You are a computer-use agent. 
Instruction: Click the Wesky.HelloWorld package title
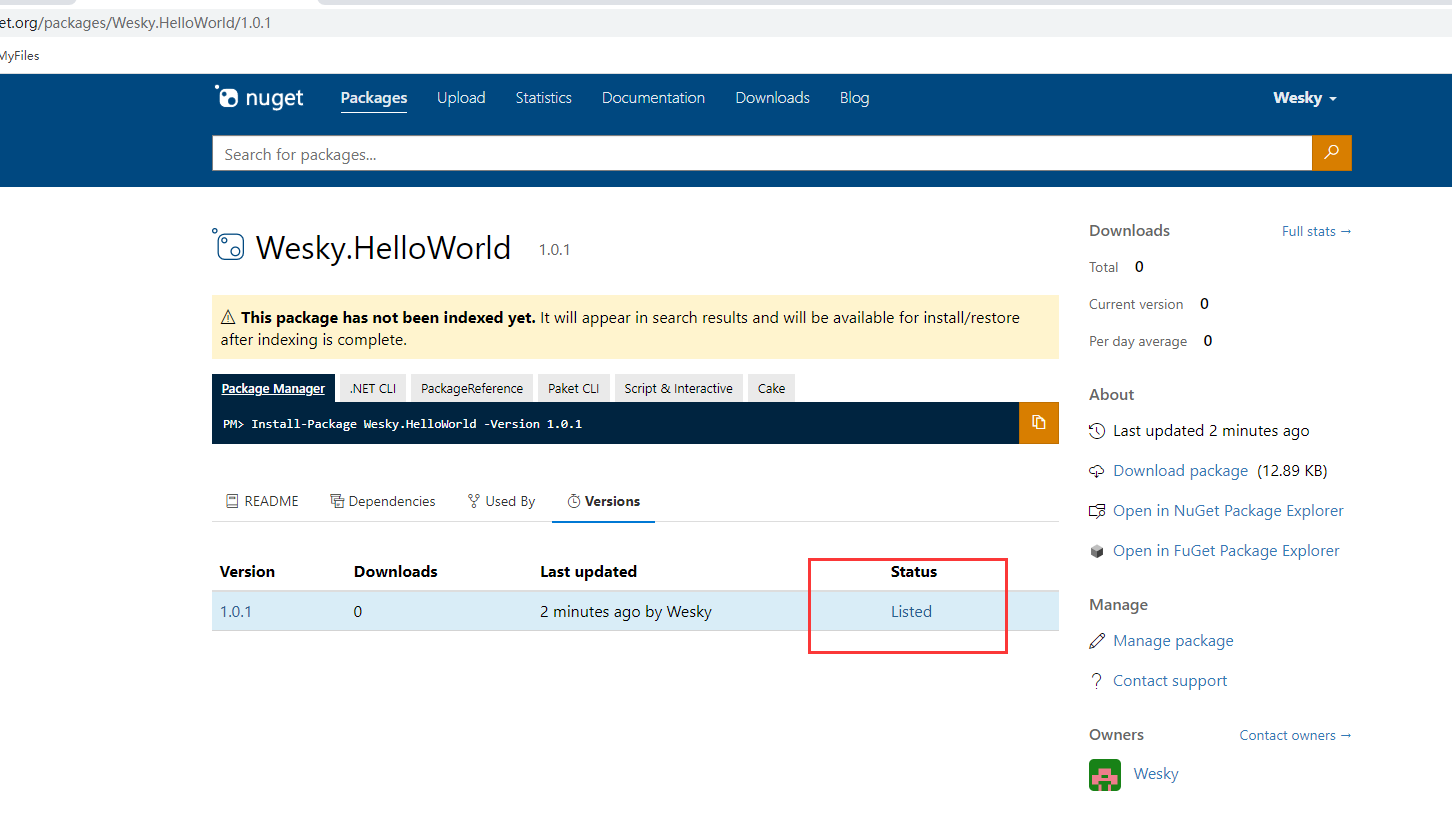(384, 247)
